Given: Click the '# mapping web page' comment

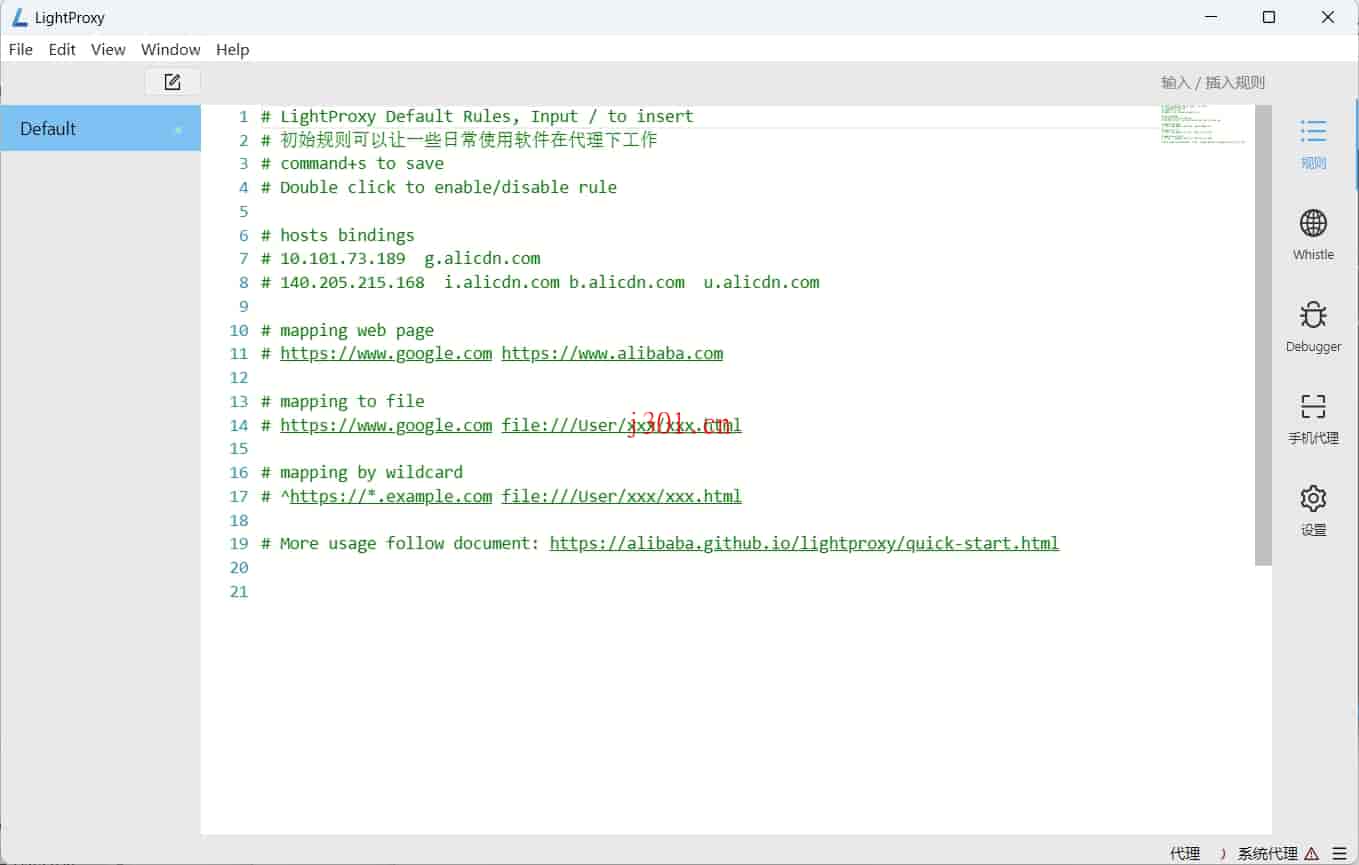Looking at the screenshot, I should click(347, 330).
